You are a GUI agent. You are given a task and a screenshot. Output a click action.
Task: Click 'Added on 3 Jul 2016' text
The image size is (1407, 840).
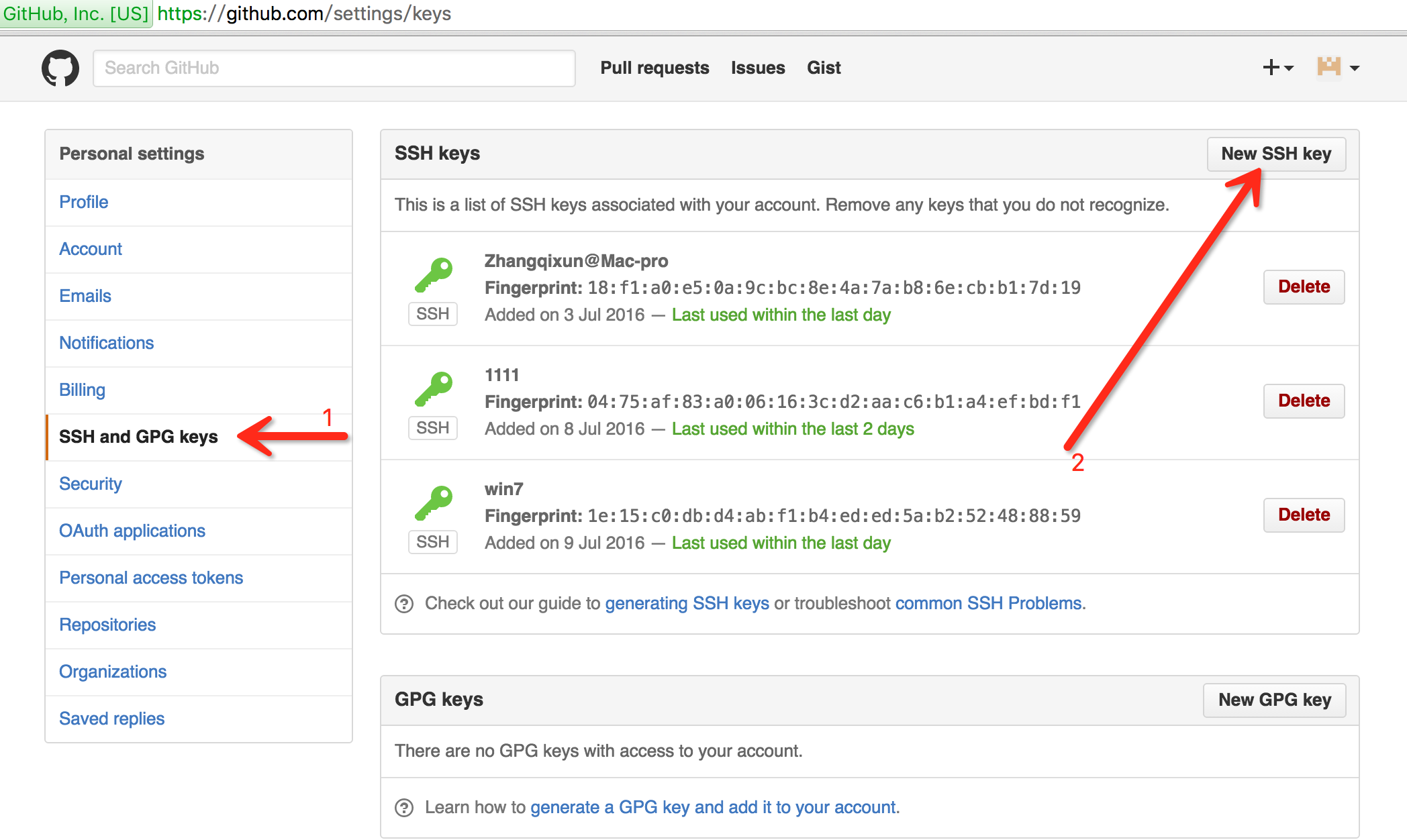(x=565, y=315)
